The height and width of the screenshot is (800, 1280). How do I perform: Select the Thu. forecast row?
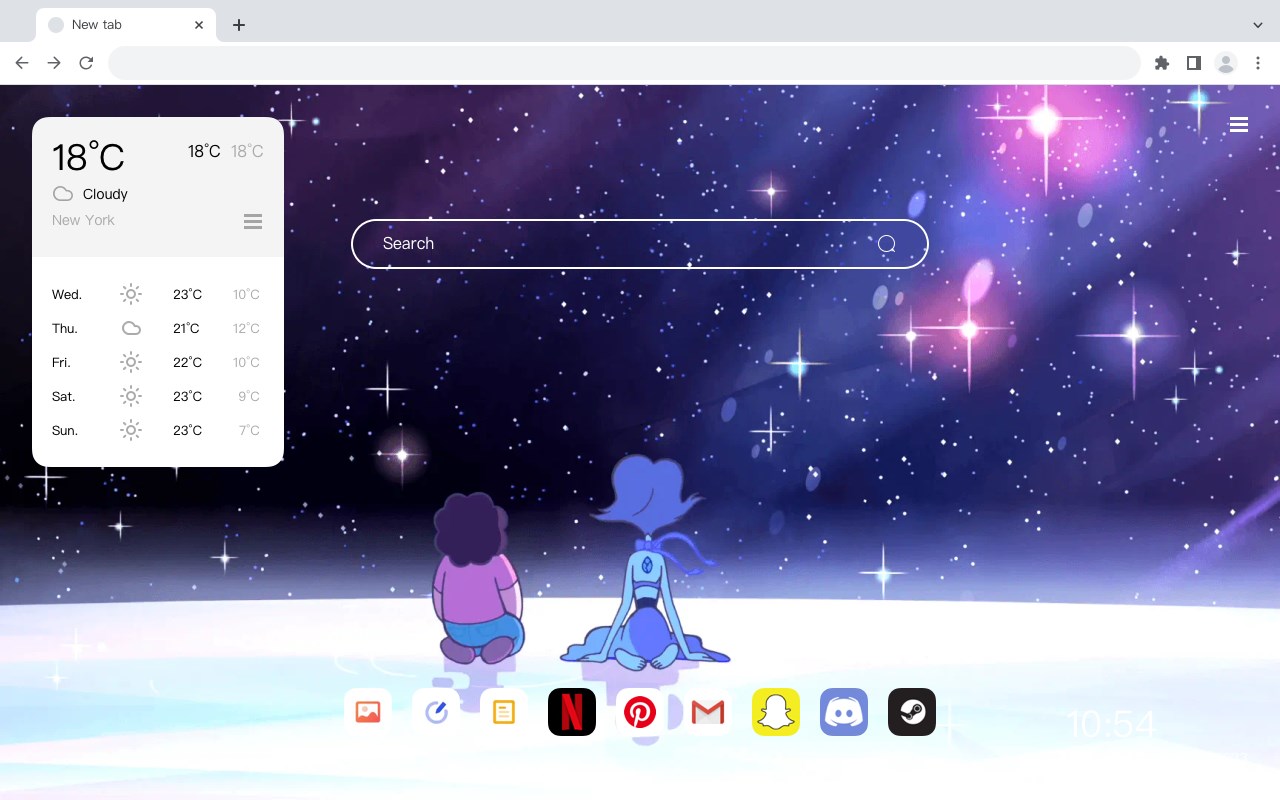tap(158, 328)
